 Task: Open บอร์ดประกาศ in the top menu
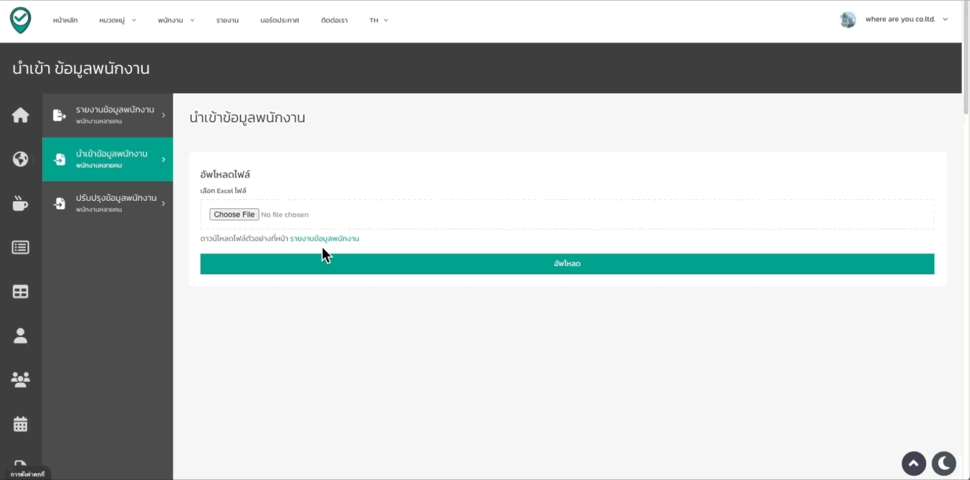[x=279, y=20]
